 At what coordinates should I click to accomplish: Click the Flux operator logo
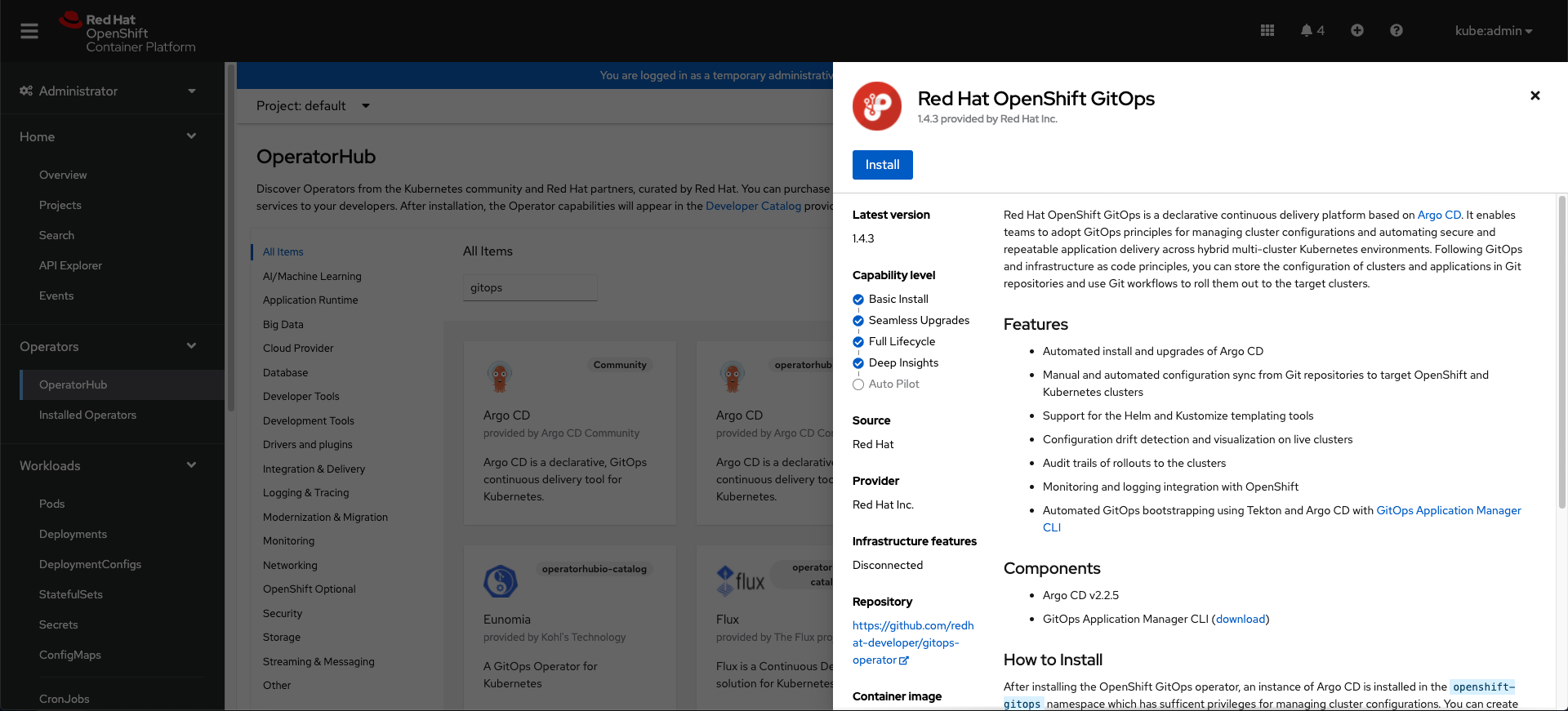click(x=740, y=580)
